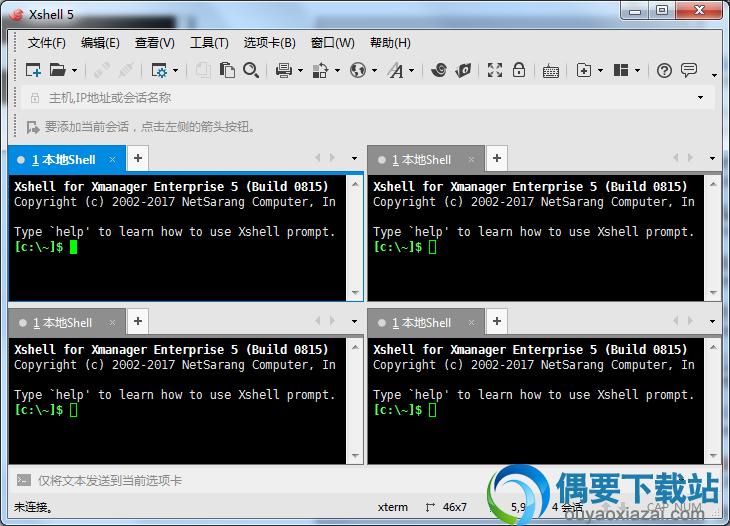
Task: Click the compose bar icon at bottom
Action: 24,480
